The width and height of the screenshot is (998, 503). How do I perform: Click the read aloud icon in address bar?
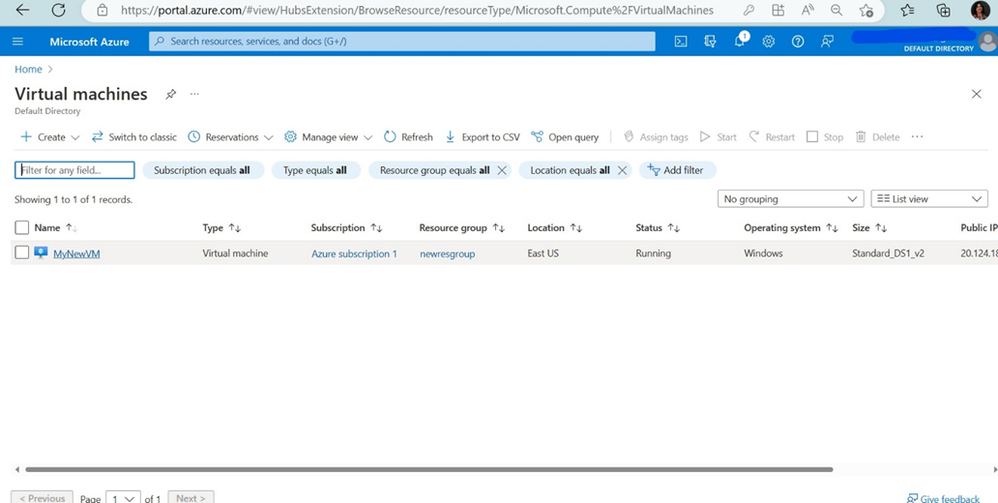pyautogui.click(x=808, y=10)
